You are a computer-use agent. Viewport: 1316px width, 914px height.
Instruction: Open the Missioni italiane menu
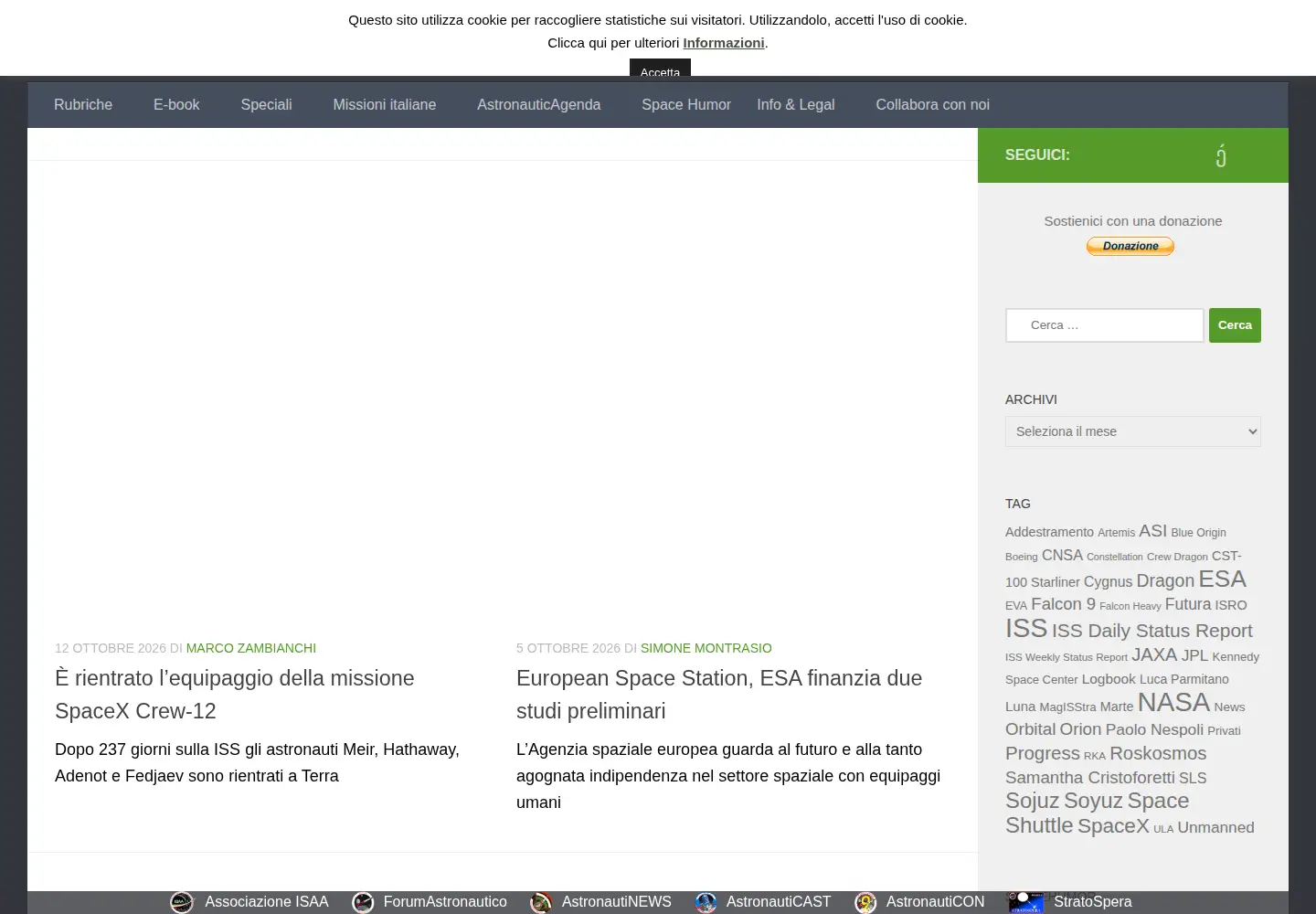(x=385, y=105)
